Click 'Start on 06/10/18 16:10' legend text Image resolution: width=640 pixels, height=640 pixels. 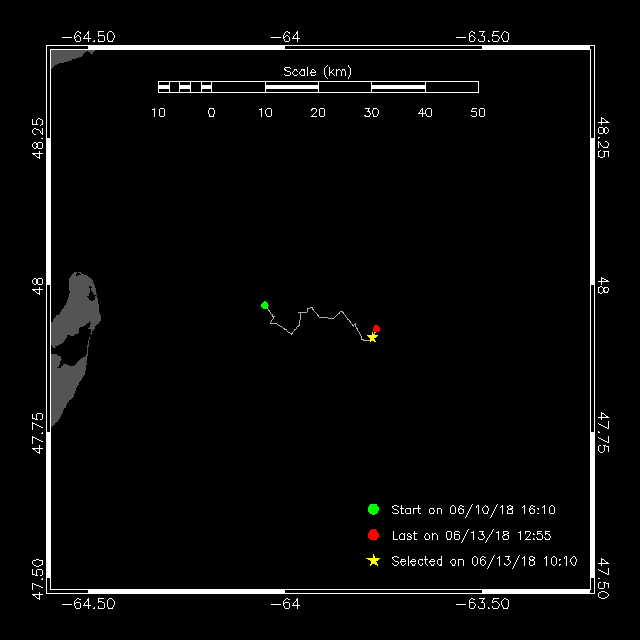coord(473,510)
